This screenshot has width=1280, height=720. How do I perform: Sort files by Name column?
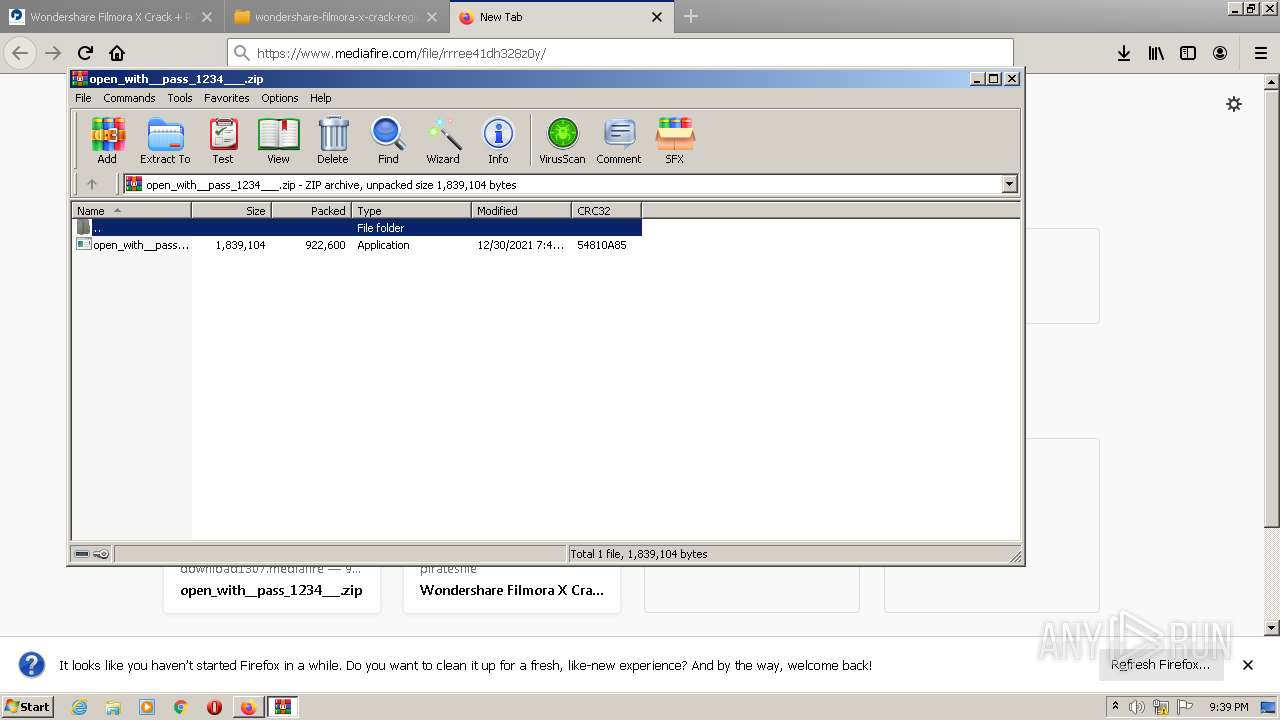click(x=131, y=210)
